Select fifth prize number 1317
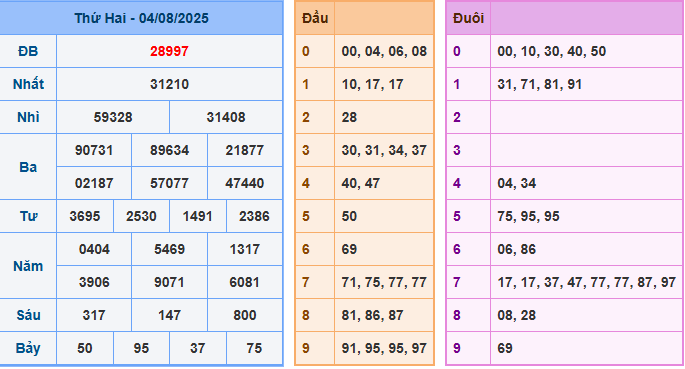Image resolution: width=685 pixels, height=369 pixels. tap(245, 249)
